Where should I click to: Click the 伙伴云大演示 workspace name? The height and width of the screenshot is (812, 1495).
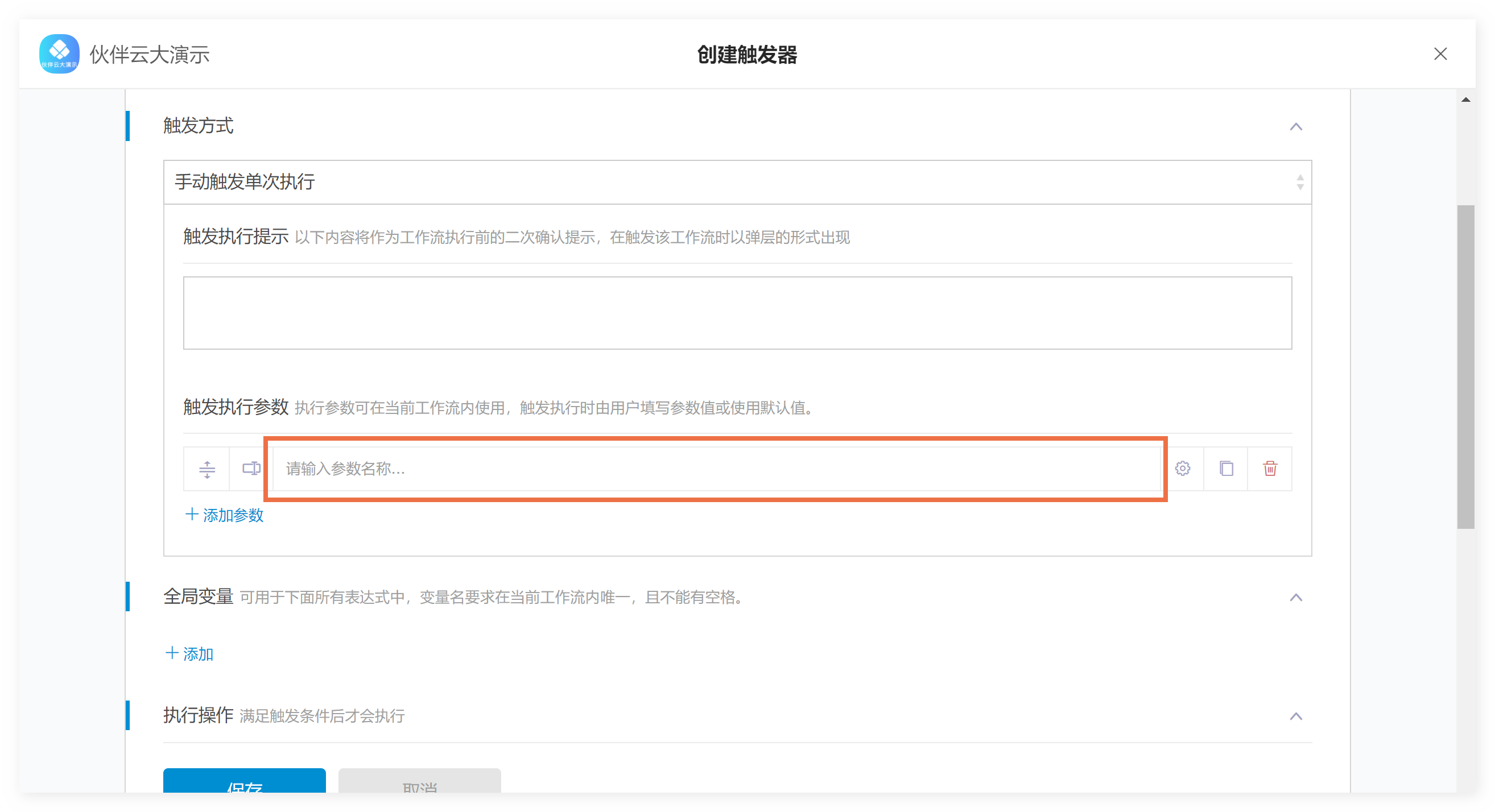coord(150,55)
